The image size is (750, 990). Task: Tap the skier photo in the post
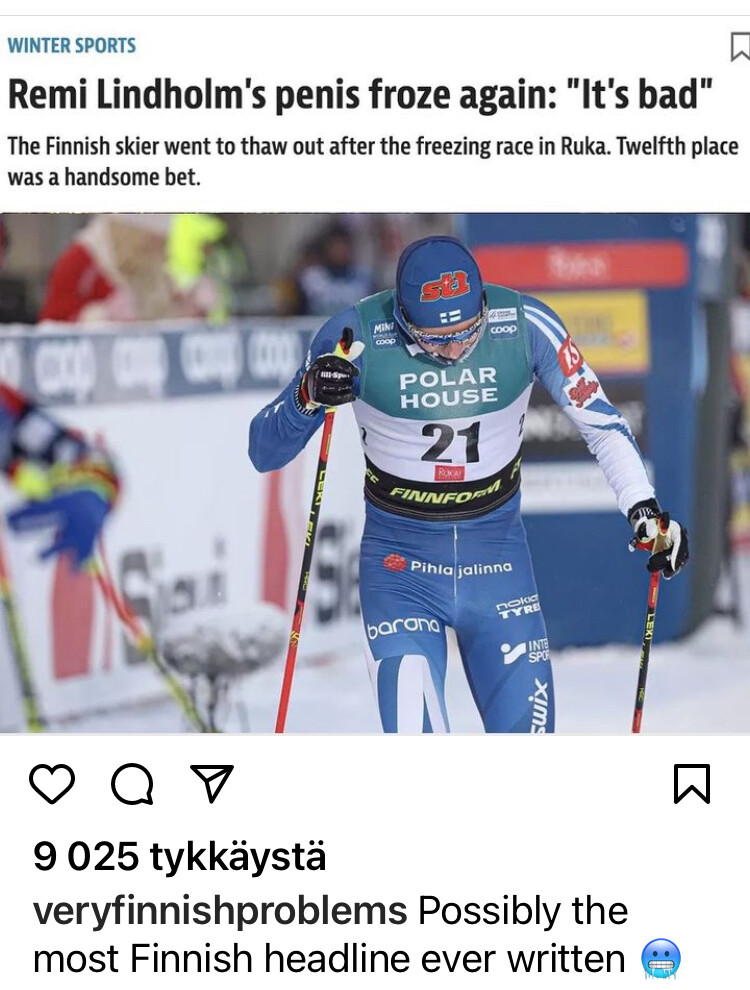pos(375,474)
